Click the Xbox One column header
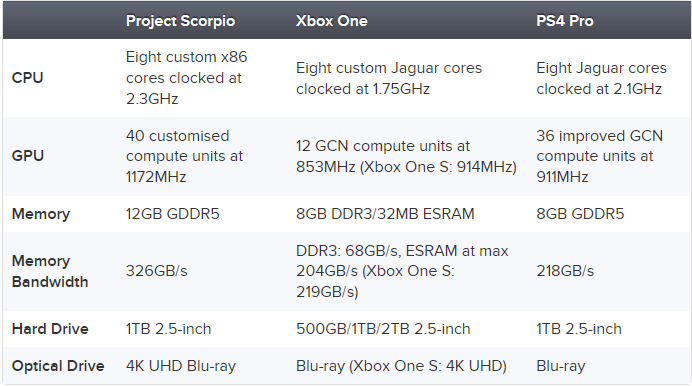Screen dimensions: 692x386 (x=331, y=21)
